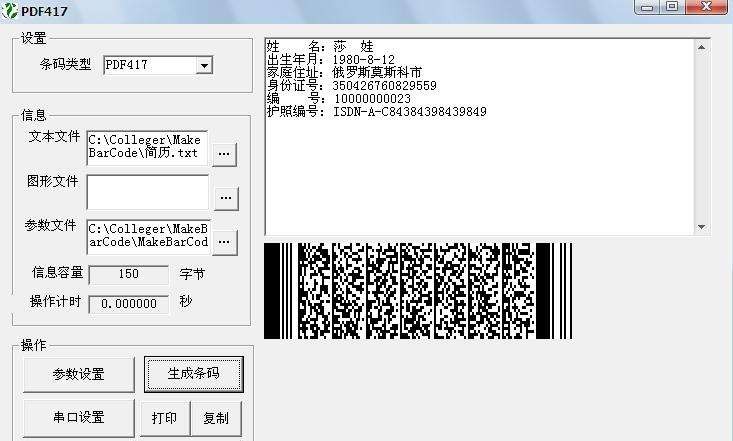Click the line 护照编号: ISDN-A-C84384398439849
The image size is (733, 441).
pyautogui.click(x=377, y=112)
